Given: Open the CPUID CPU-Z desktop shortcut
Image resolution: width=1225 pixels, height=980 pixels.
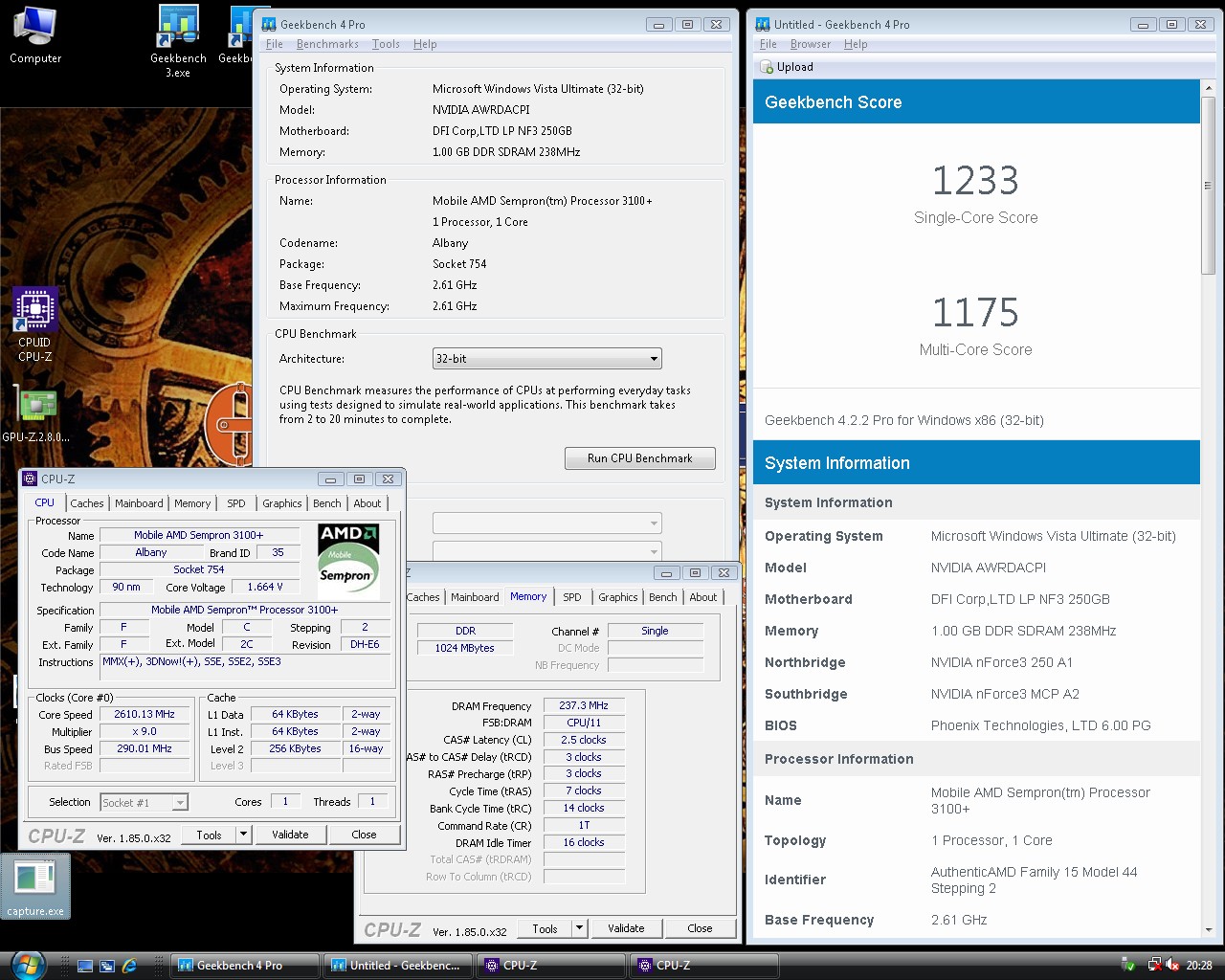Looking at the screenshot, I should pos(34,325).
